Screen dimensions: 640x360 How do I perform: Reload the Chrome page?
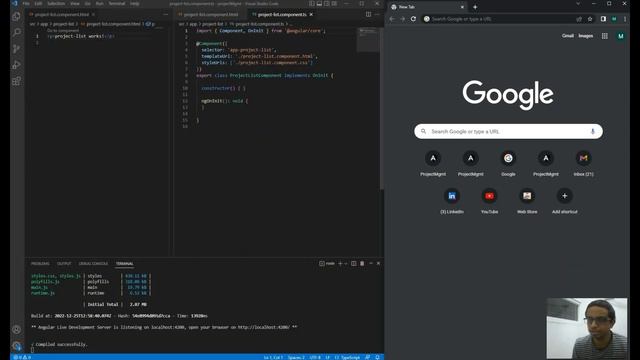[x=413, y=19]
